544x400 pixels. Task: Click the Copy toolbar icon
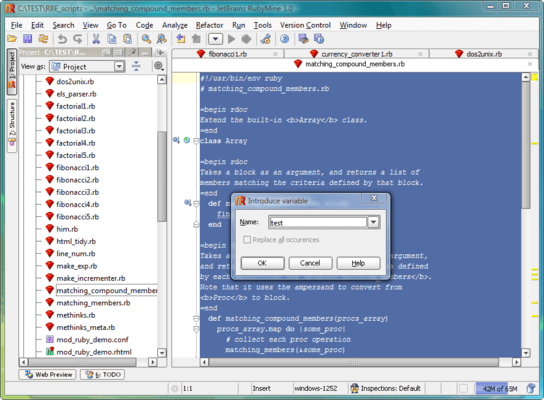pyautogui.click(x=112, y=39)
